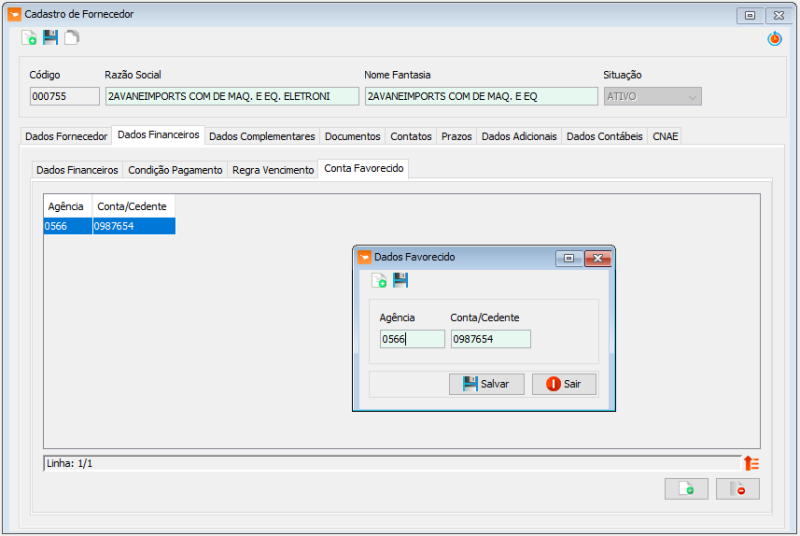Select grid cell with account 0987654
The height and width of the screenshot is (536, 800).
point(134,226)
